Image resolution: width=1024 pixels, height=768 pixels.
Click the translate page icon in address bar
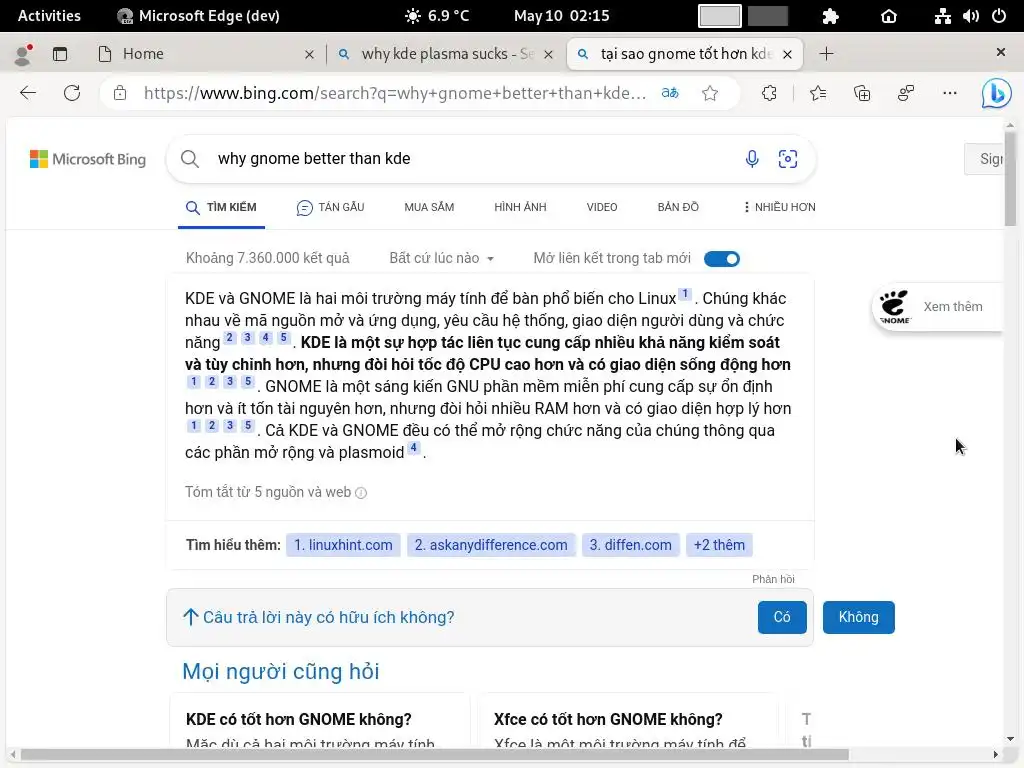point(670,93)
